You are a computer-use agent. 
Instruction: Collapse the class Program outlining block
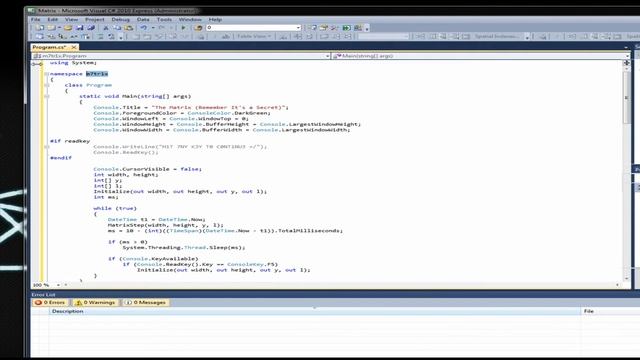[x=46, y=85]
